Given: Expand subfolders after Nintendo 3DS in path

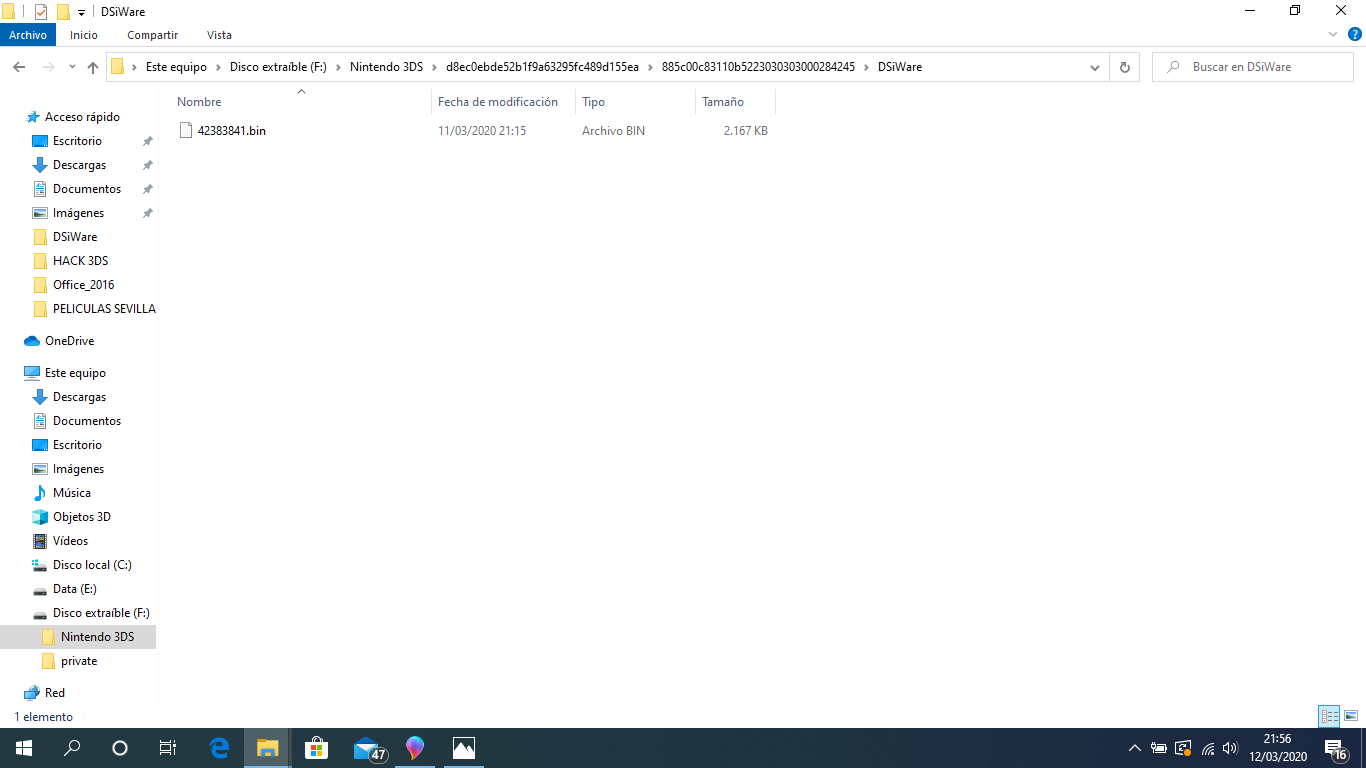Looking at the screenshot, I should tap(434, 67).
